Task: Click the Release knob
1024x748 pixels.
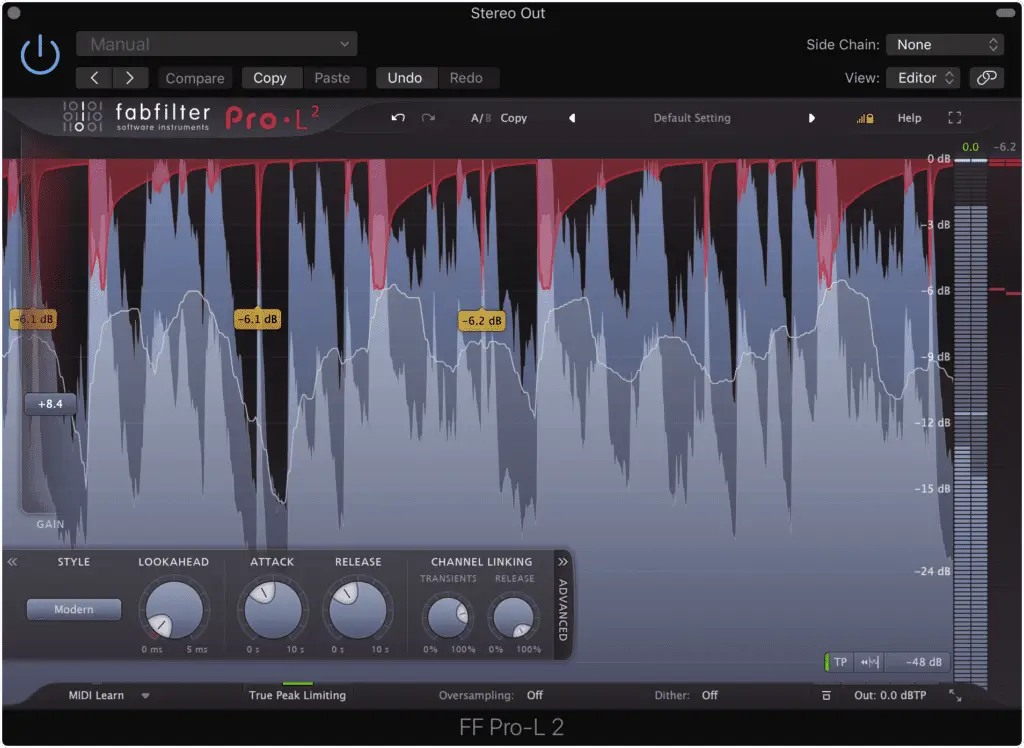Action: 358,610
